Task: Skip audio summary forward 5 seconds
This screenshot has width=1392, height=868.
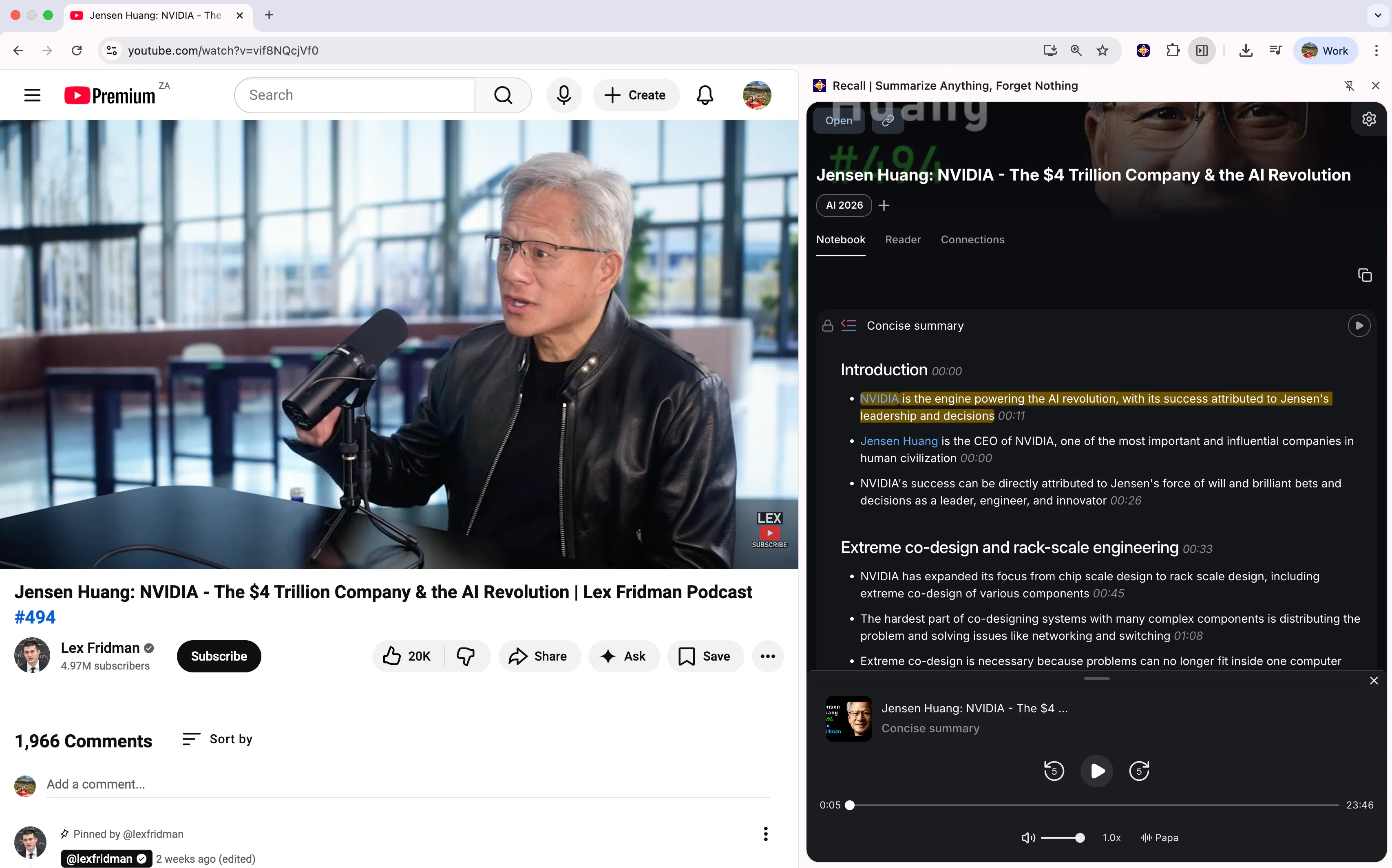Action: point(1139,771)
